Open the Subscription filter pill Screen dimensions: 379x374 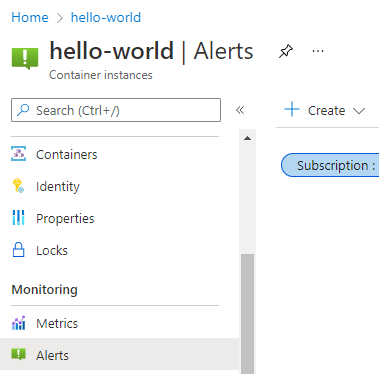330,165
